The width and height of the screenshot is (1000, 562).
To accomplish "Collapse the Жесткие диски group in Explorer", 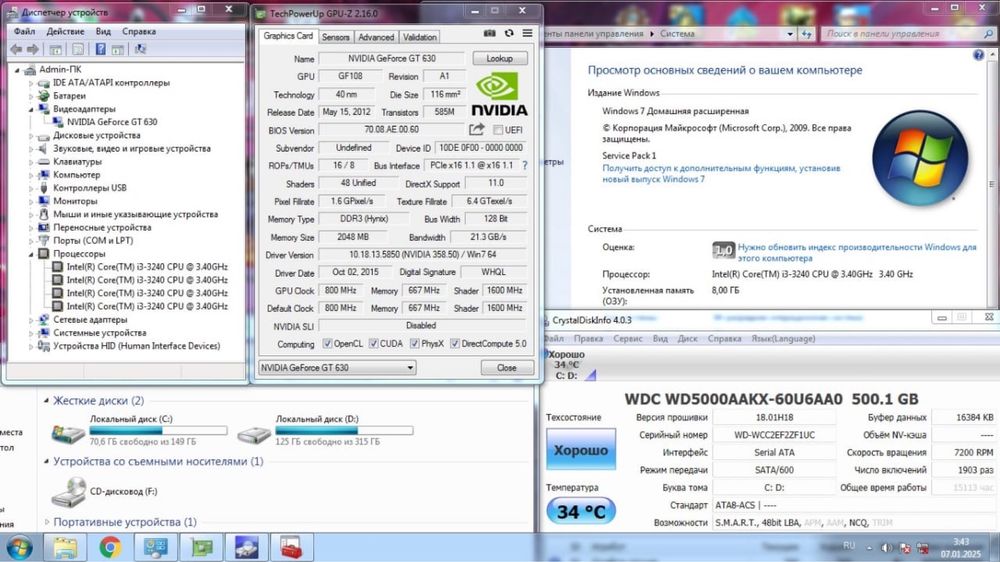I will coord(46,401).
